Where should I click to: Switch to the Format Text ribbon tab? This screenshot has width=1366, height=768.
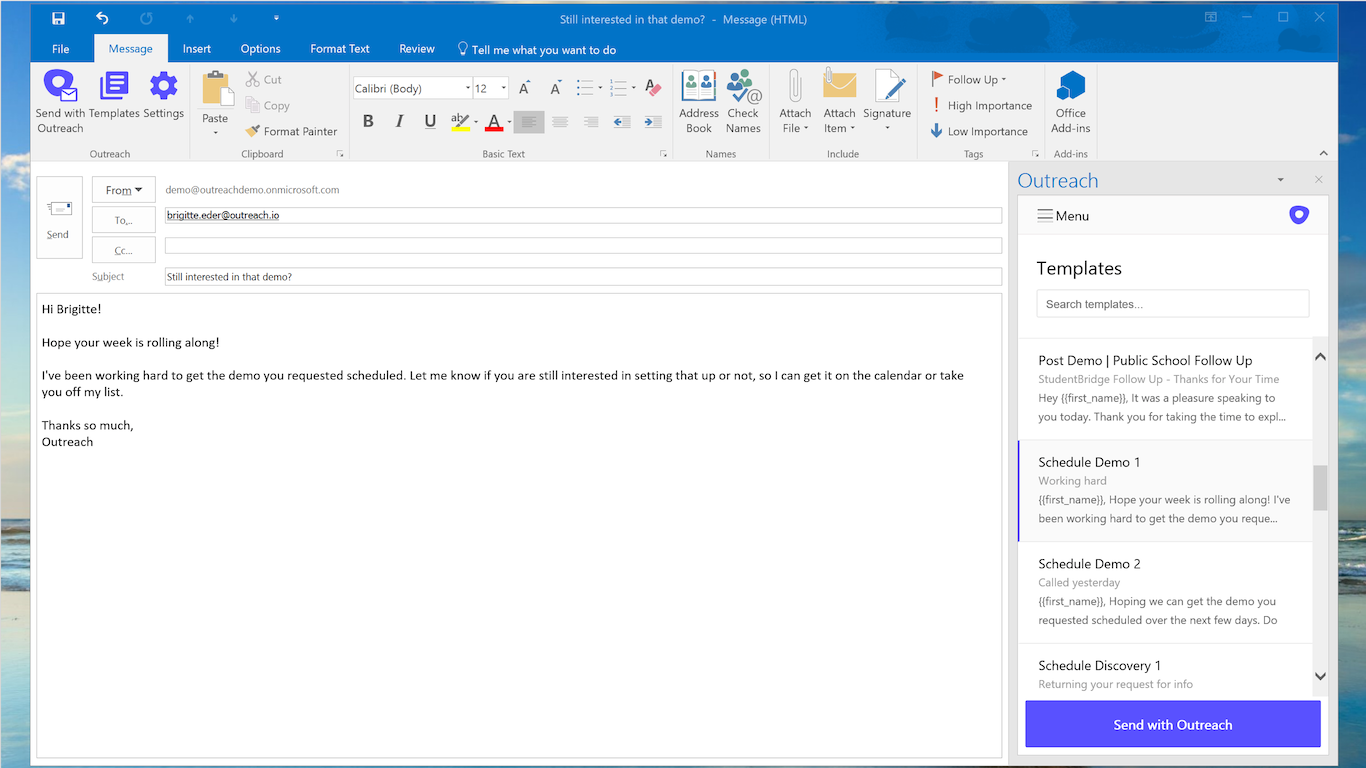point(339,48)
